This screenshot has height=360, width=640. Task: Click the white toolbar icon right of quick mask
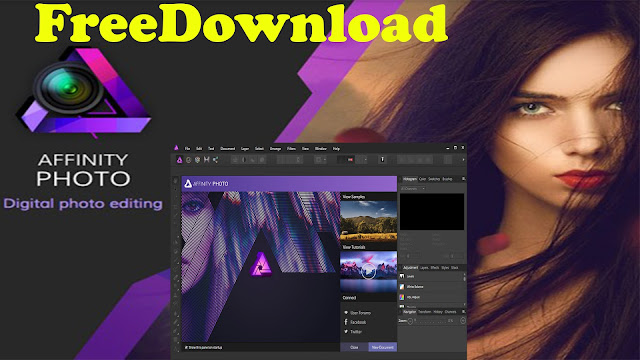382,160
